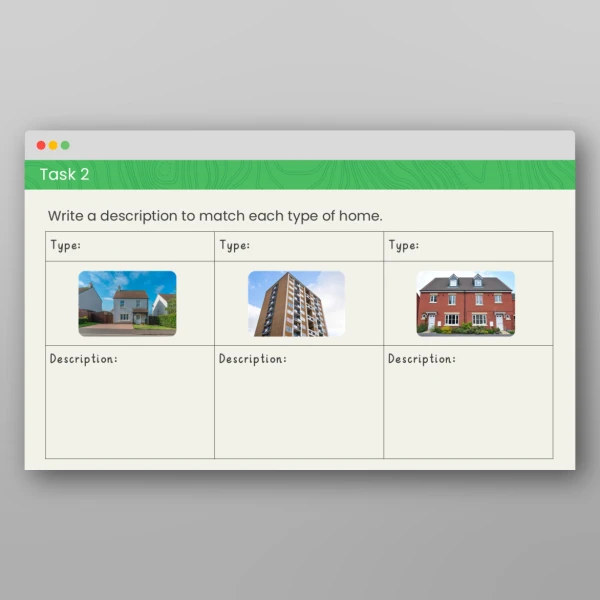The width and height of the screenshot is (600, 600).
Task: Click the red close dot
Action: click(41, 145)
